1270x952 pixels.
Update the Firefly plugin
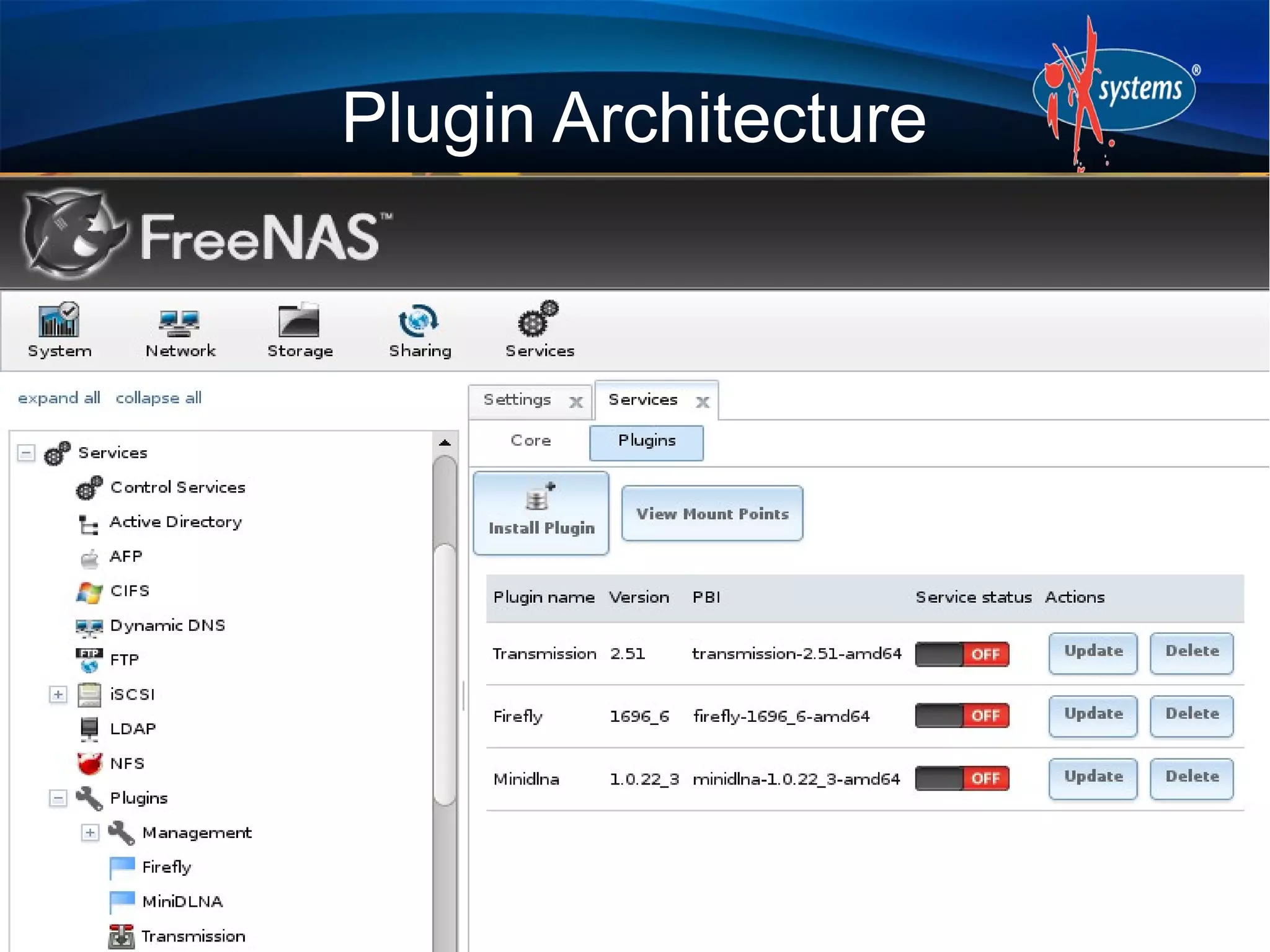[x=1093, y=716]
